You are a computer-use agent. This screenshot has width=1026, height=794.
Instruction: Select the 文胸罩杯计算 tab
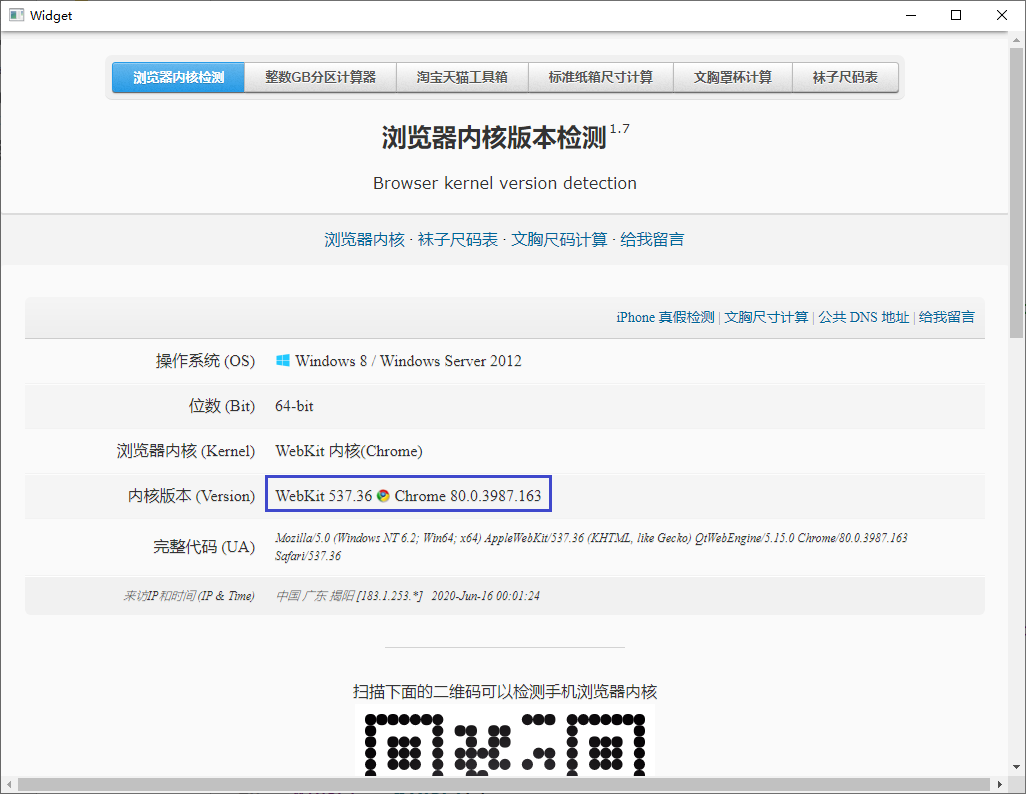click(x=732, y=75)
